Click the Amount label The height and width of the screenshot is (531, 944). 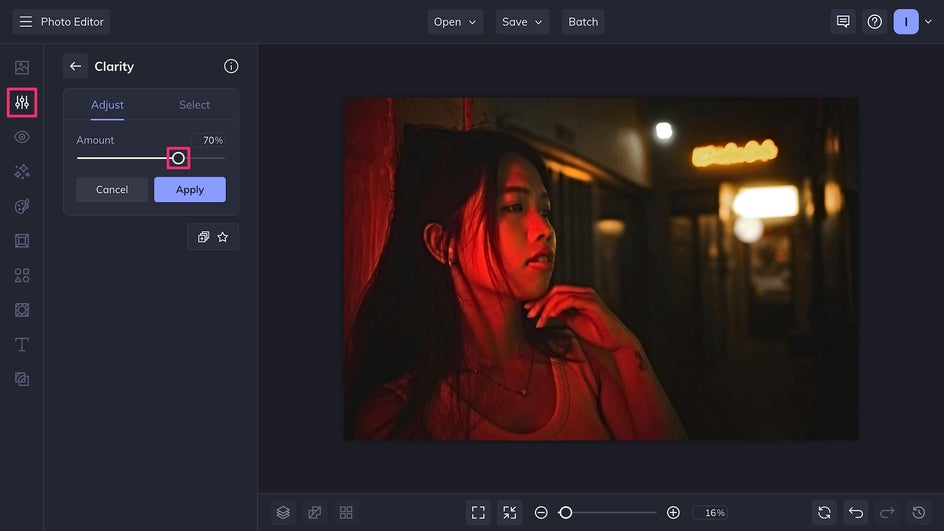pos(95,140)
